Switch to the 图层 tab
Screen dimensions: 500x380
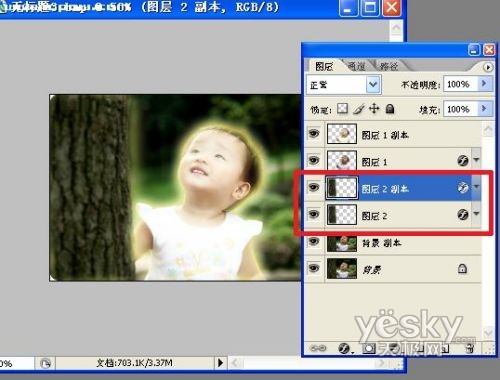324,66
